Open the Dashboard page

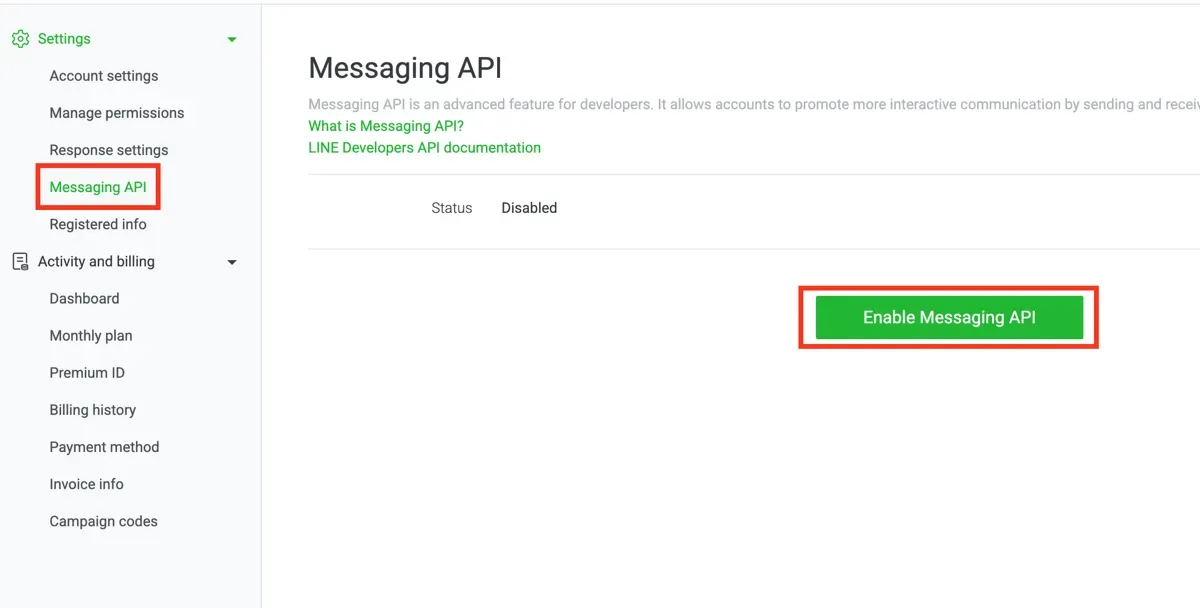click(x=84, y=298)
